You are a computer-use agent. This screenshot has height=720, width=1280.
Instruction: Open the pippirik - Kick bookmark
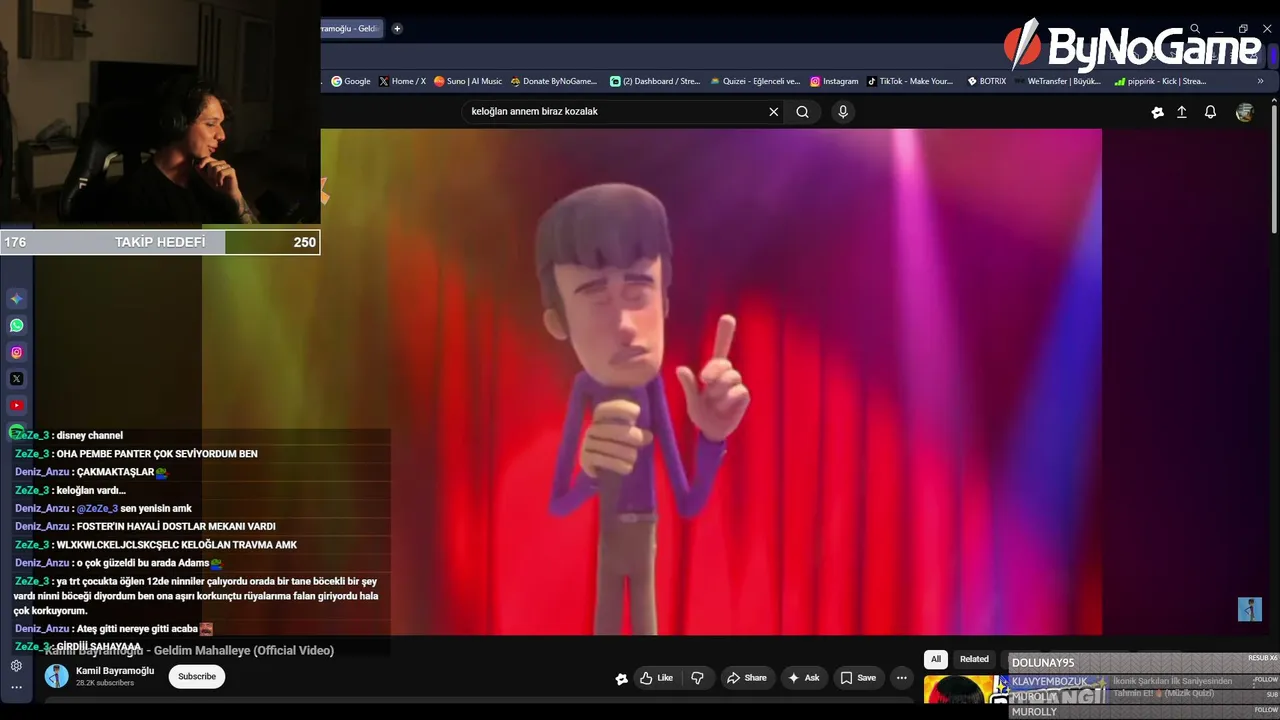[x=1160, y=82]
